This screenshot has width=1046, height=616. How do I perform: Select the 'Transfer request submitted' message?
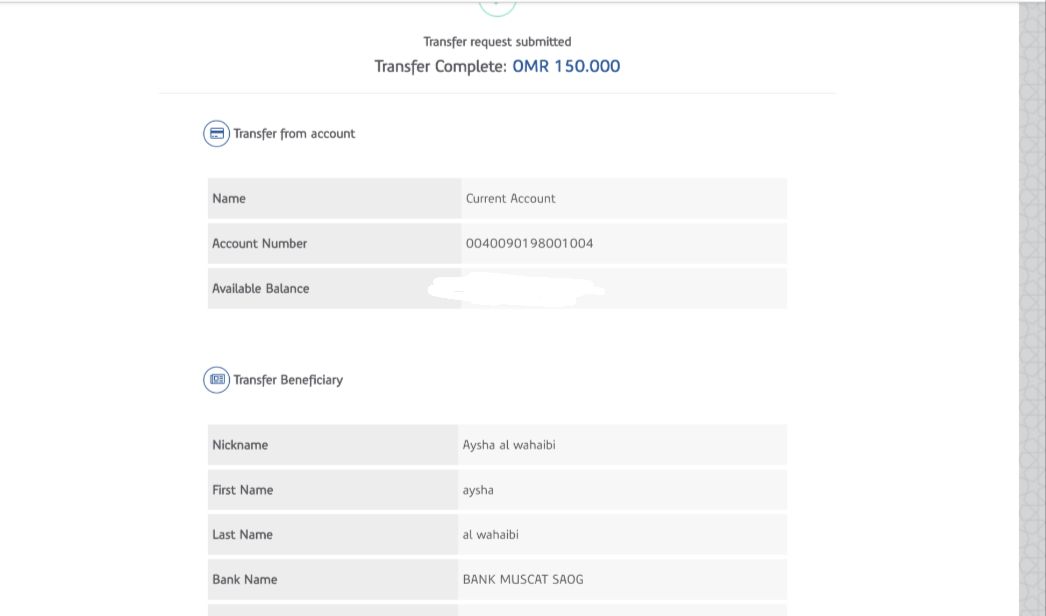(x=497, y=42)
